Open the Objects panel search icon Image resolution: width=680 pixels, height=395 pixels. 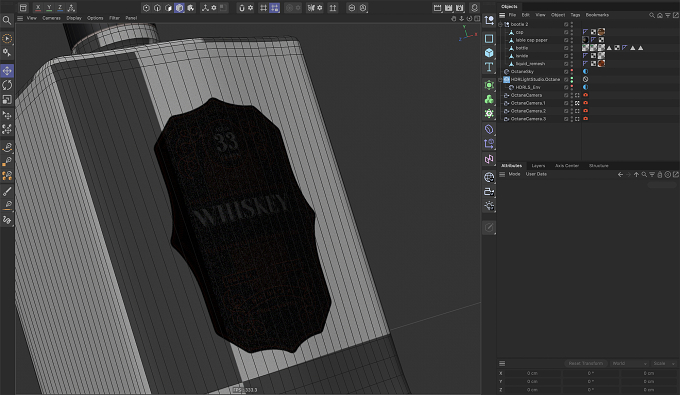coord(652,15)
